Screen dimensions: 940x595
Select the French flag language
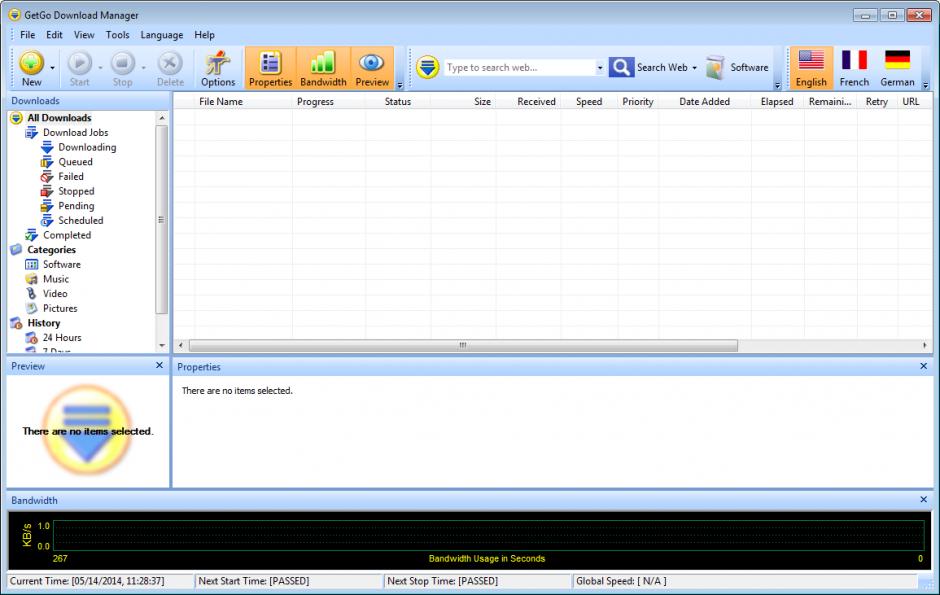pos(854,68)
